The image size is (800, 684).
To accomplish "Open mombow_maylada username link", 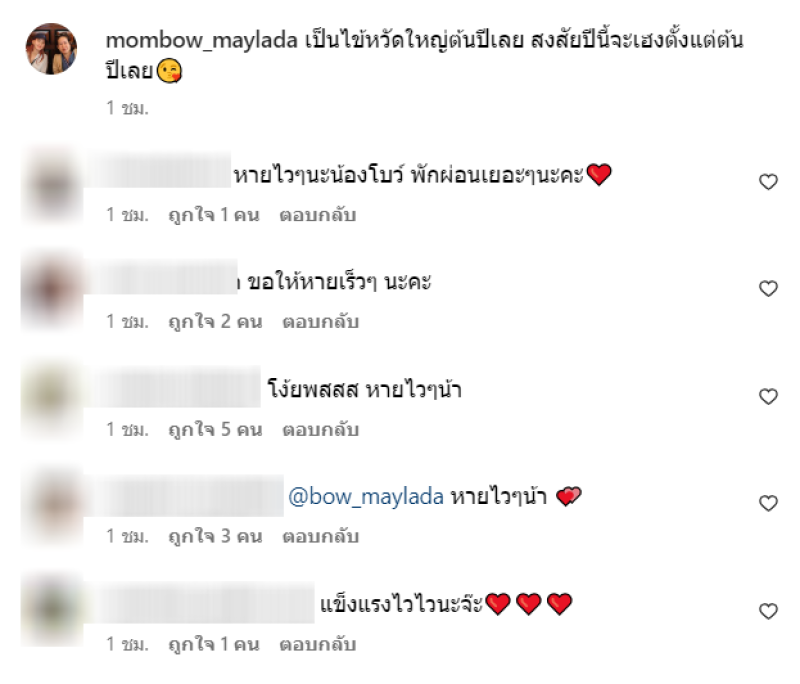I will (x=202, y=40).
